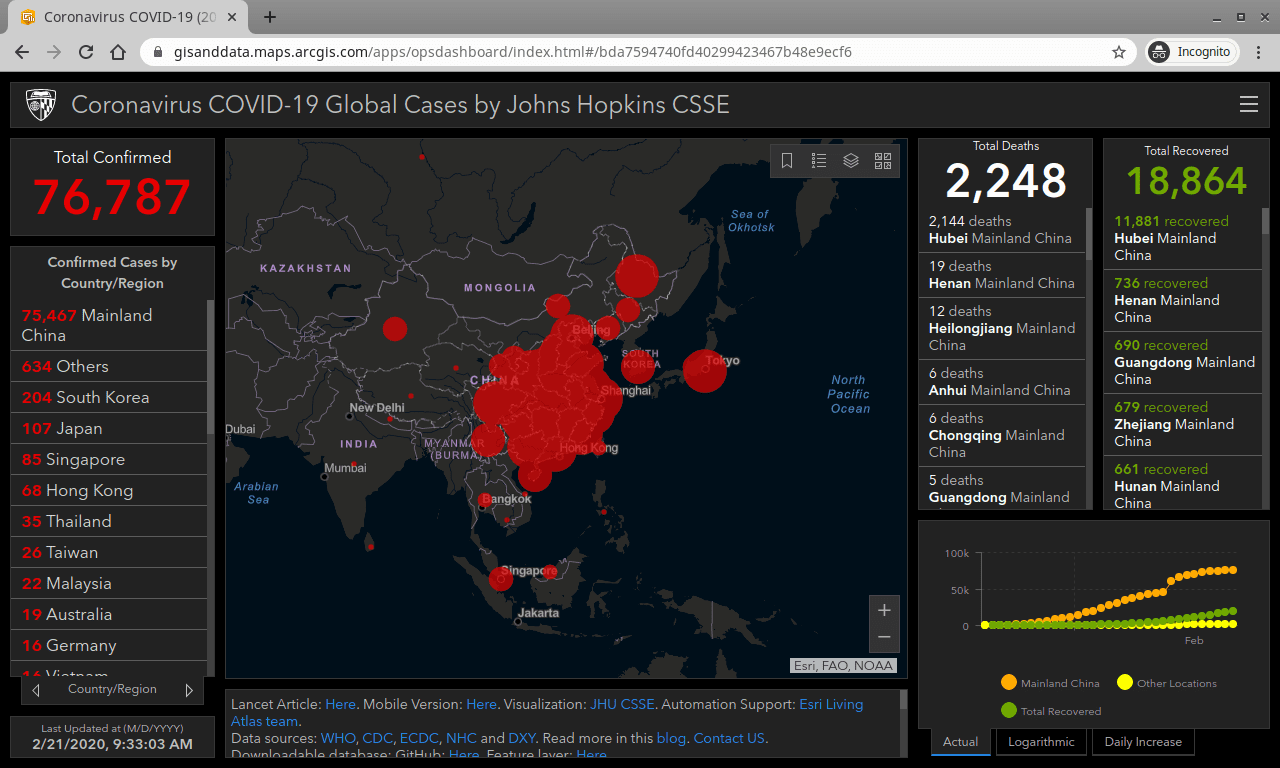This screenshot has height=768, width=1280.
Task: Select the 26 Taiwan row
Action: 109,552
